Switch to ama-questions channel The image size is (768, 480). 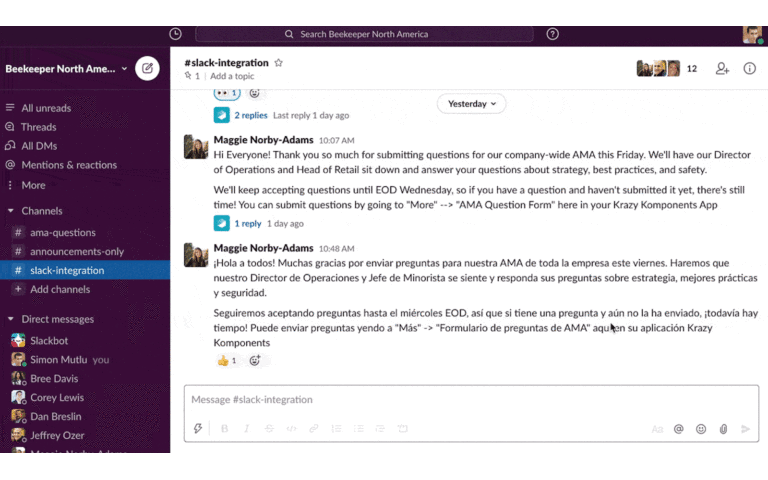85,232
